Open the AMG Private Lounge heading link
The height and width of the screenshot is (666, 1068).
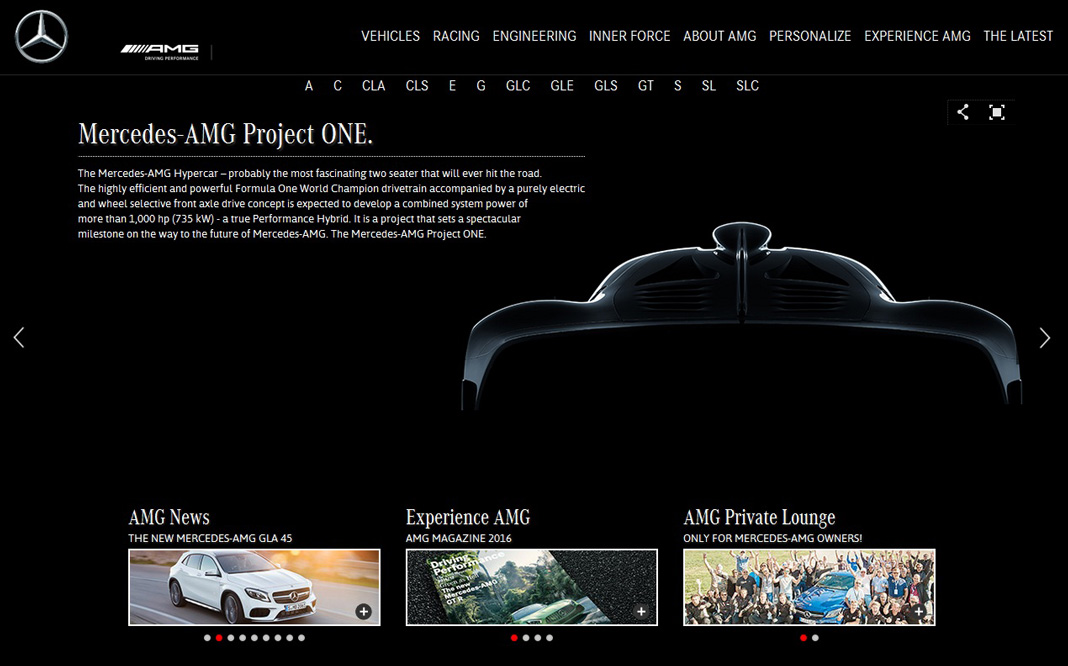pyautogui.click(x=759, y=517)
